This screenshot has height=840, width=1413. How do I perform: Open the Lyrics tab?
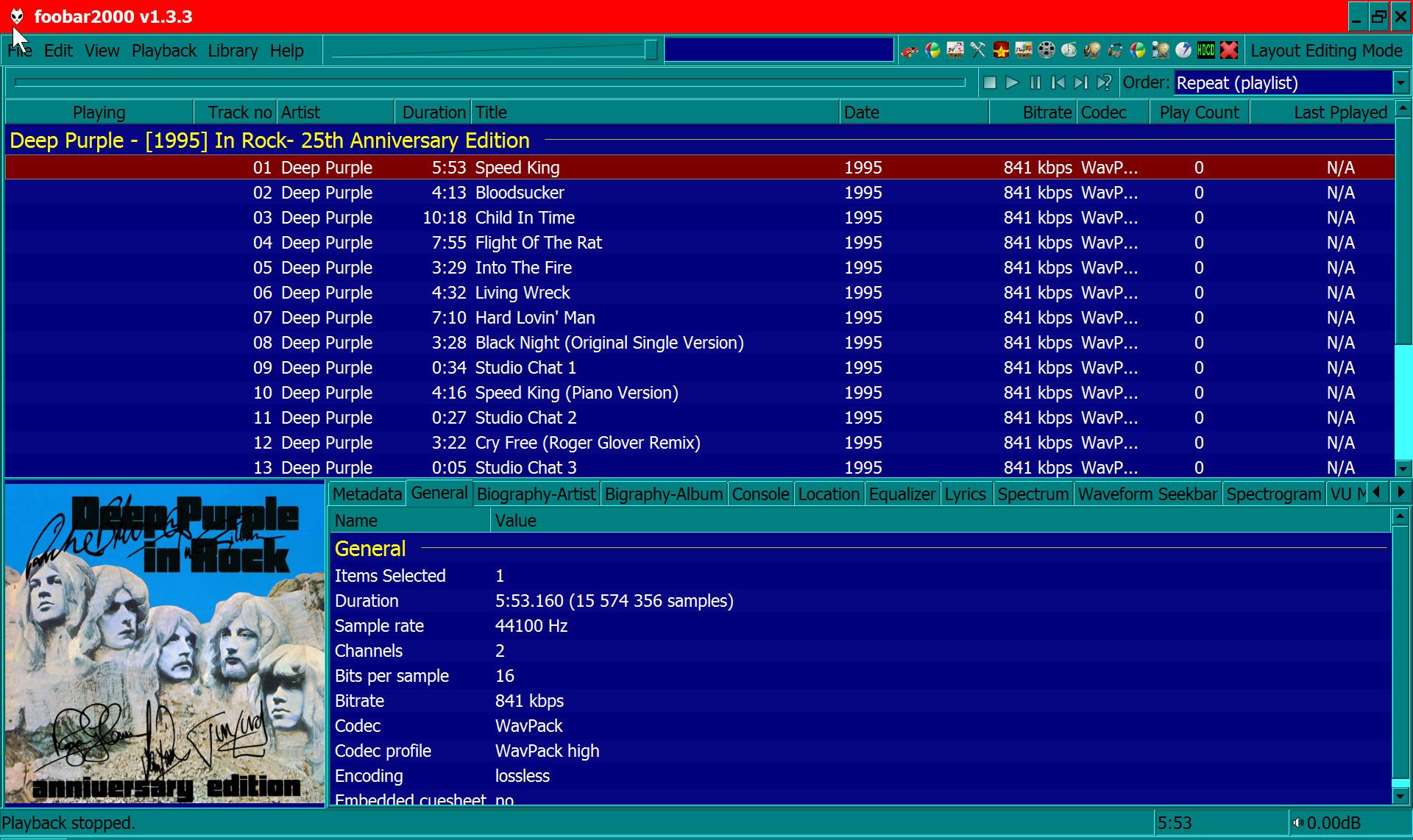[x=965, y=494]
